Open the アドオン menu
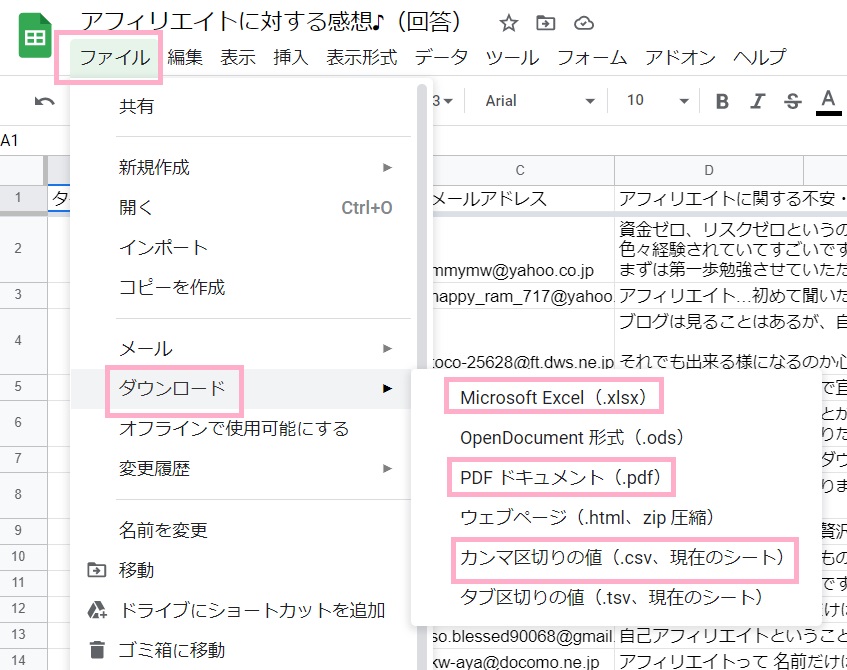 [680, 57]
